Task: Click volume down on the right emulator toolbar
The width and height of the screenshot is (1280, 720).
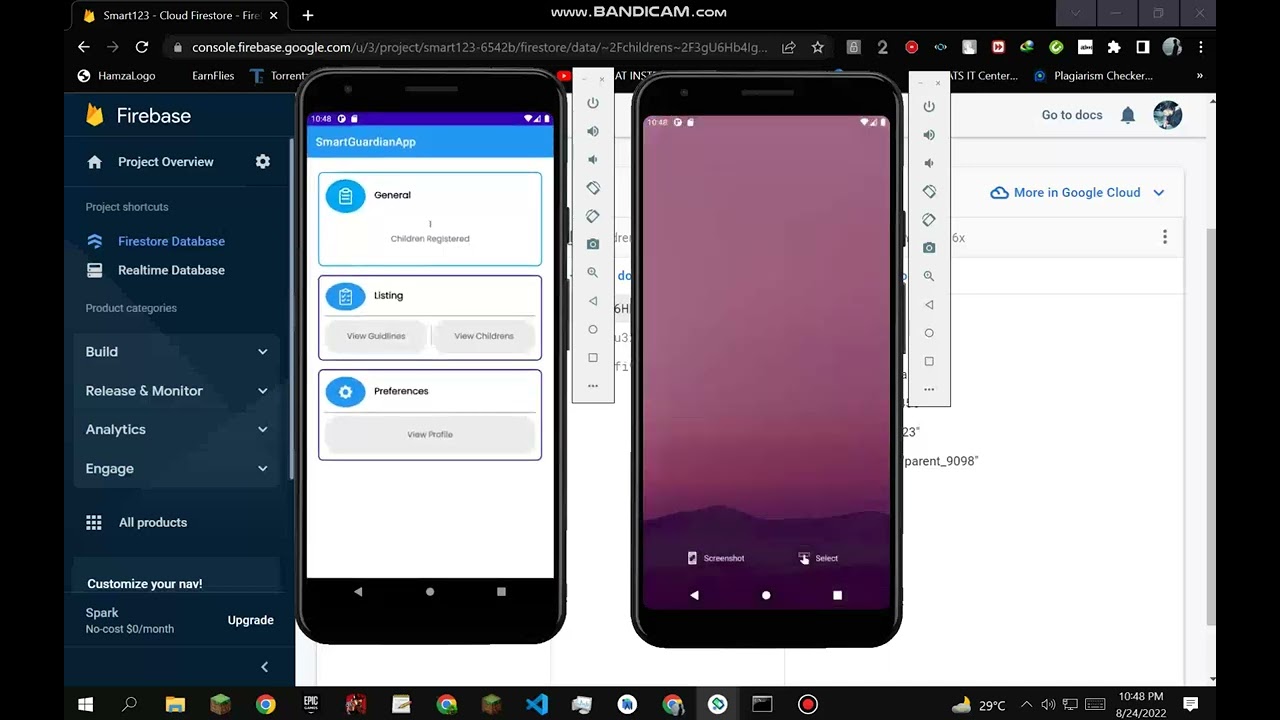Action: click(x=929, y=163)
